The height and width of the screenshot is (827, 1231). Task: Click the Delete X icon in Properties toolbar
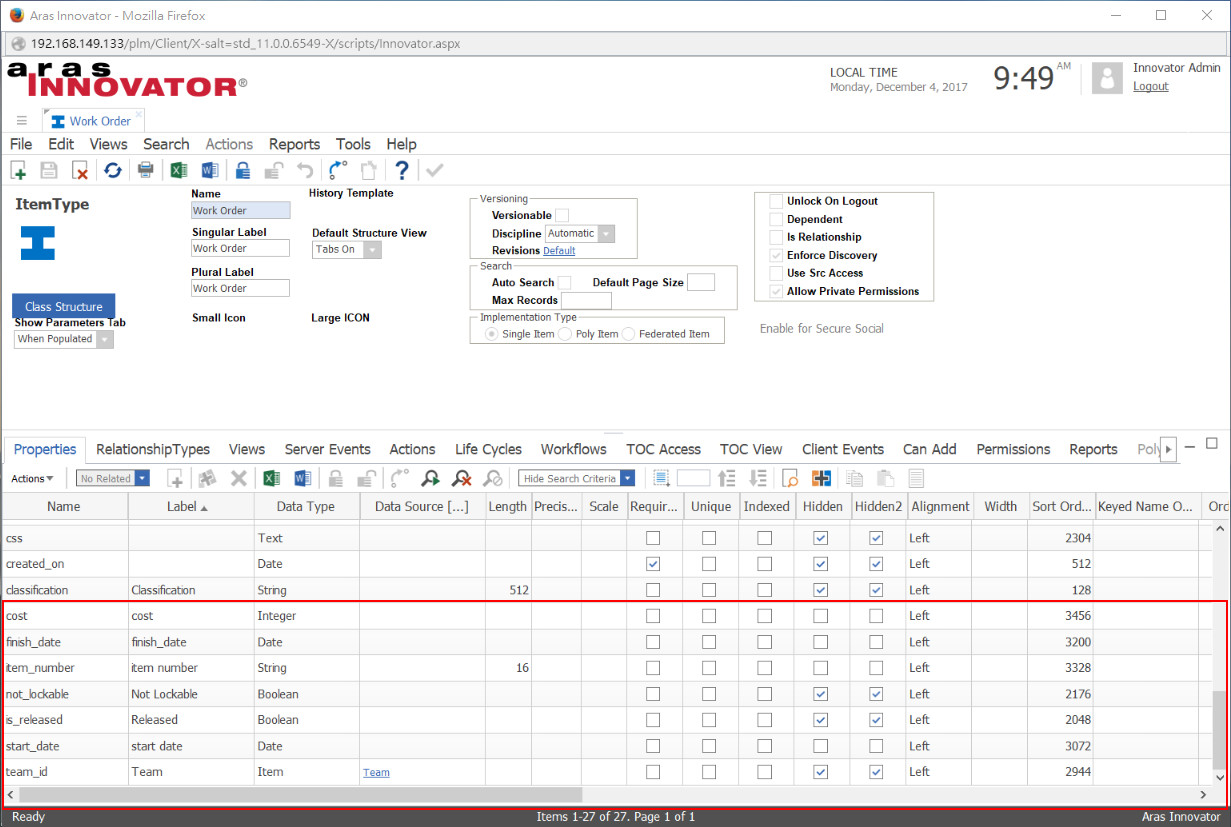[x=239, y=478]
